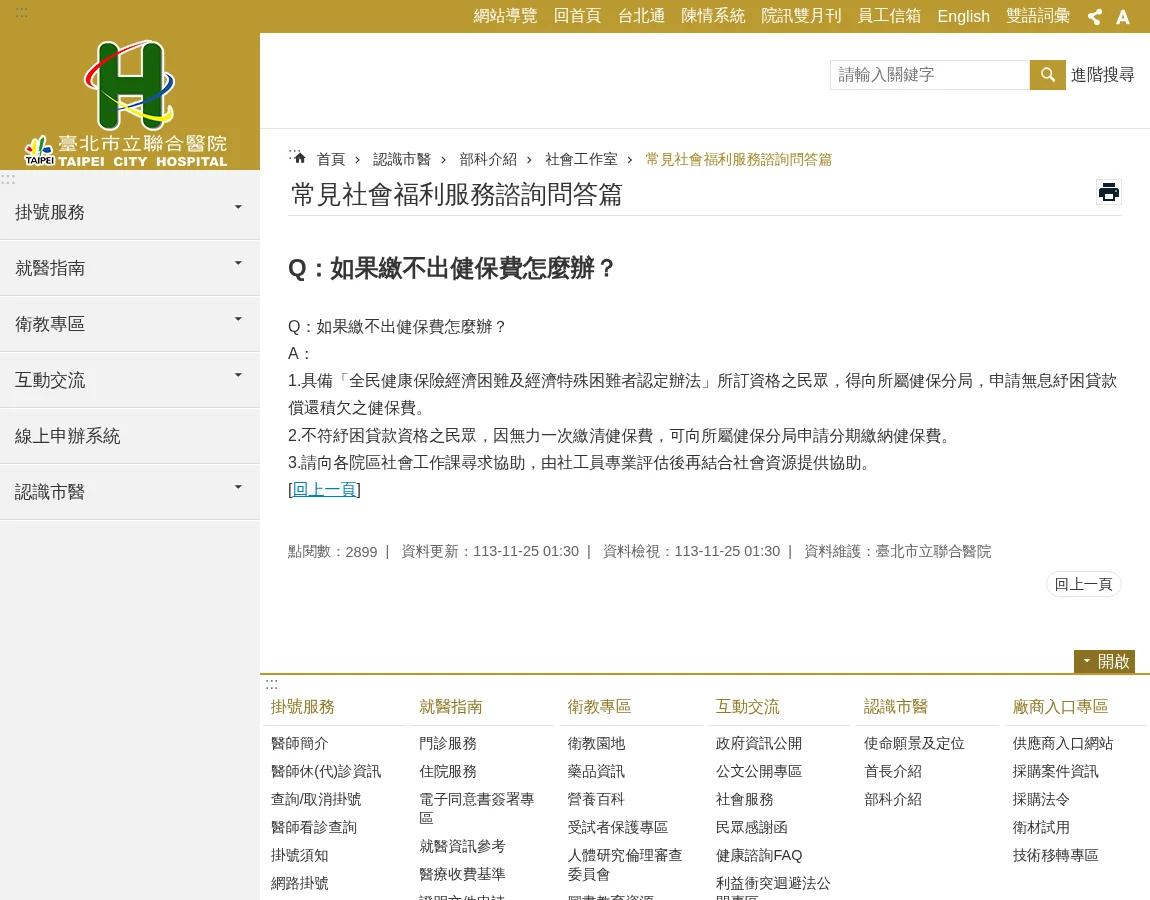
Task: Click the keyword search input field
Action: (x=930, y=75)
